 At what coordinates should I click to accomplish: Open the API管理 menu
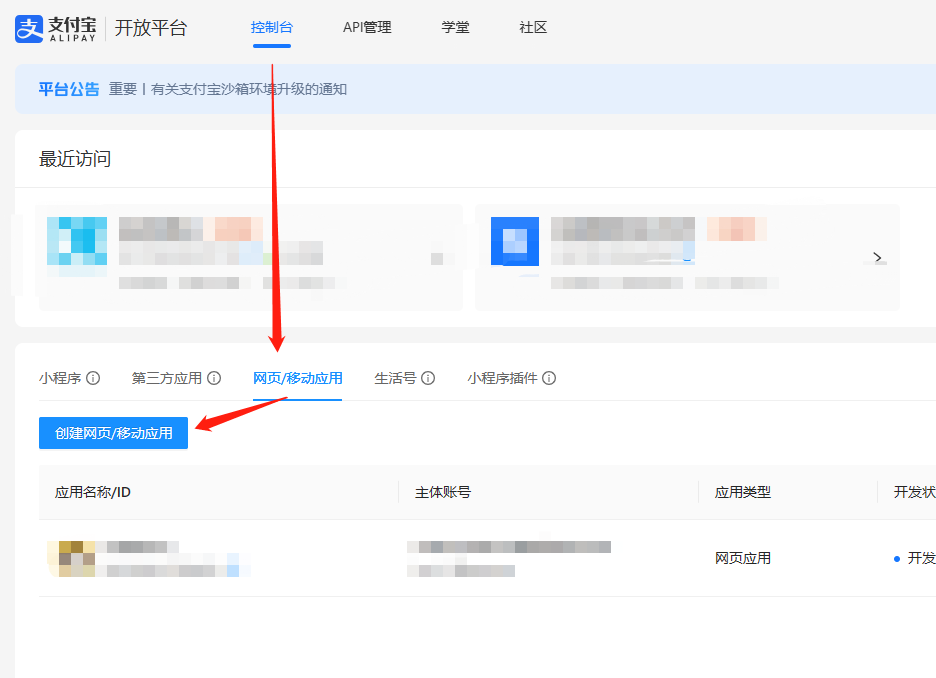pos(367,28)
